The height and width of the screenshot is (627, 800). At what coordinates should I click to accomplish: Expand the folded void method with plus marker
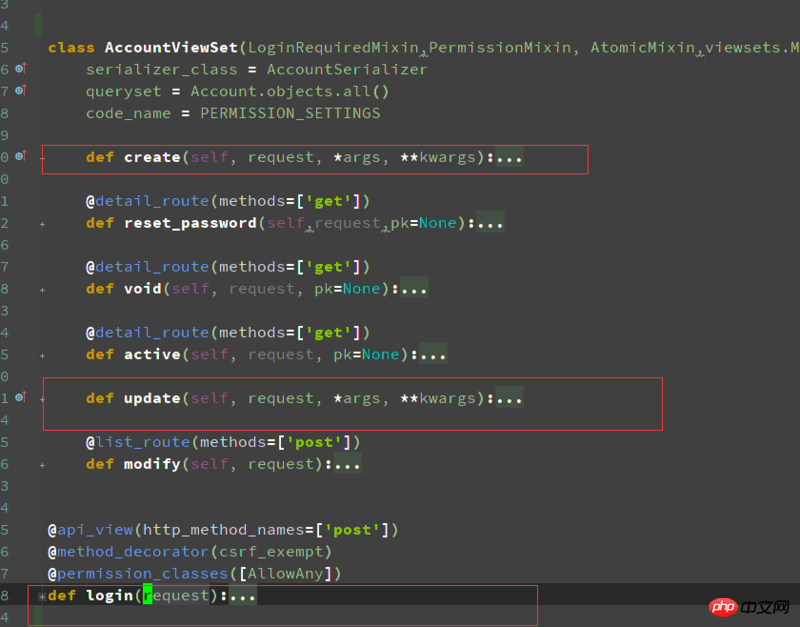pos(42,290)
